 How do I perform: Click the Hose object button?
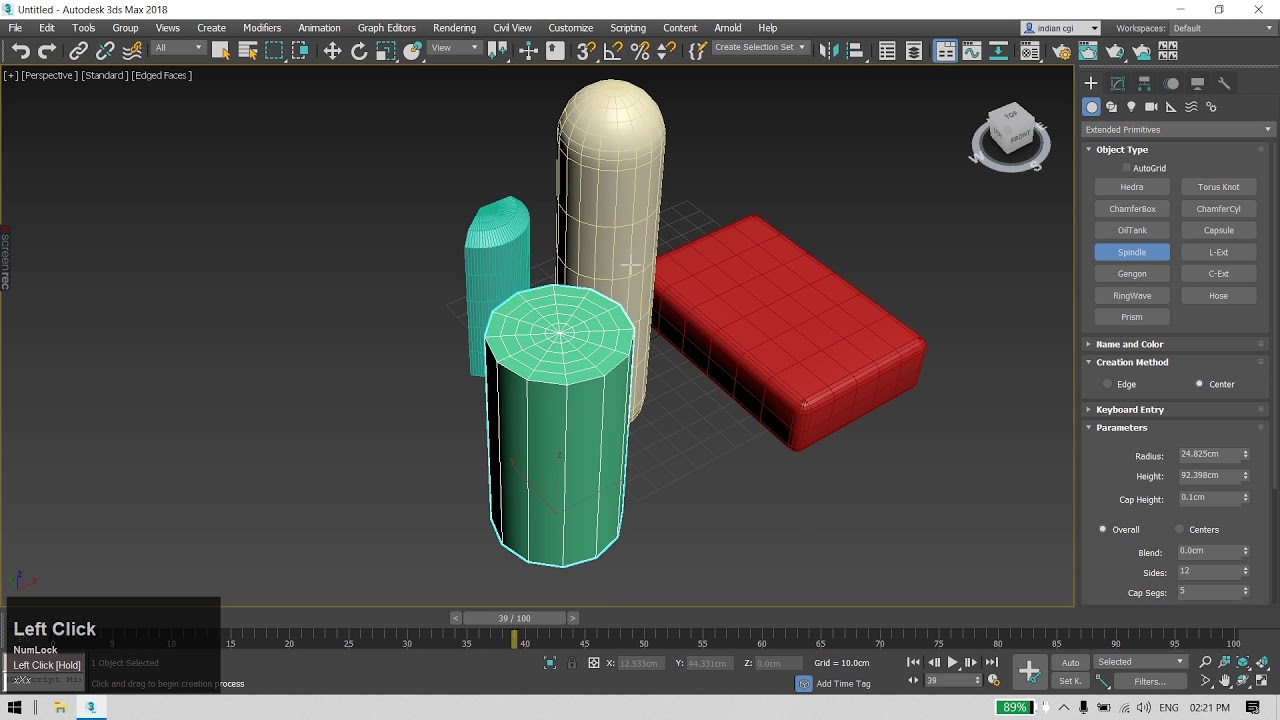(x=1218, y=296)
